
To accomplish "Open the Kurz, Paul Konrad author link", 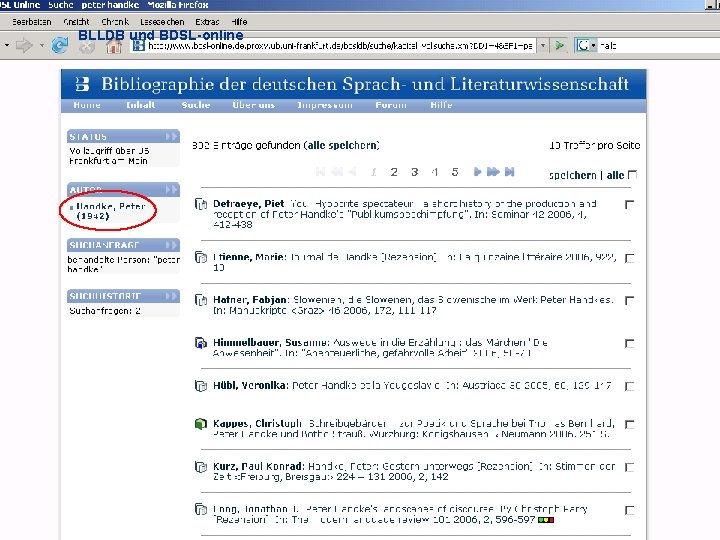I will (259, 467).
